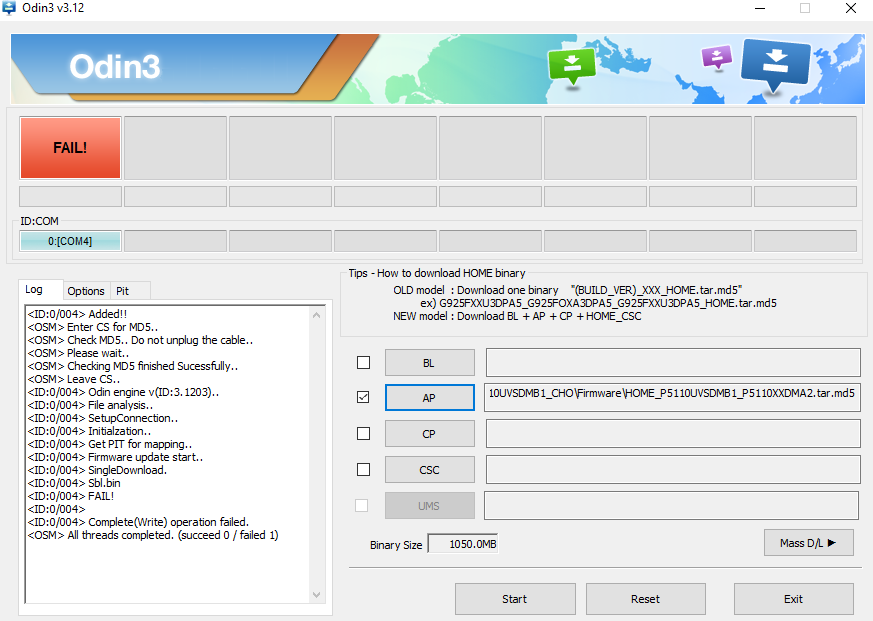873x621 pixels.
Task: Click the 'Complete(Write) operation failed.' log line
Action: click(138, 522)
